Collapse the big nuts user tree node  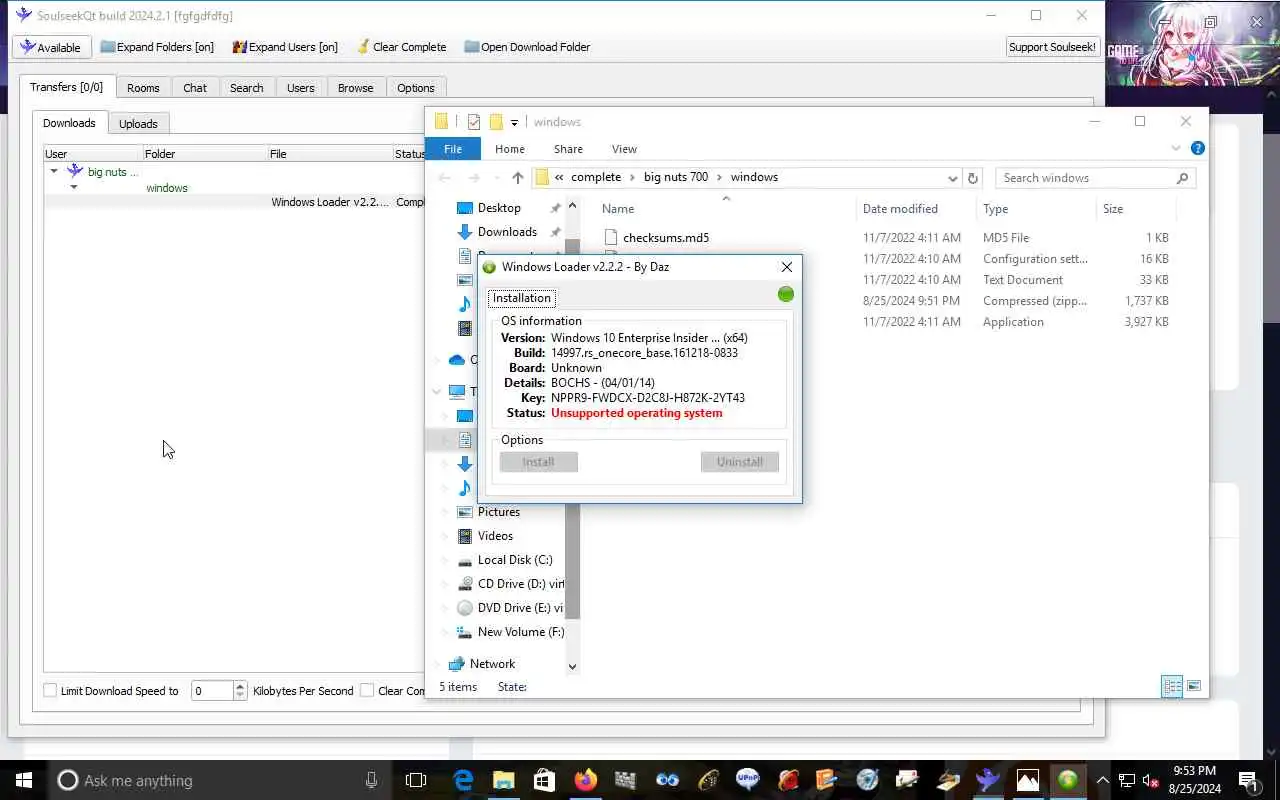click(54, 172)
